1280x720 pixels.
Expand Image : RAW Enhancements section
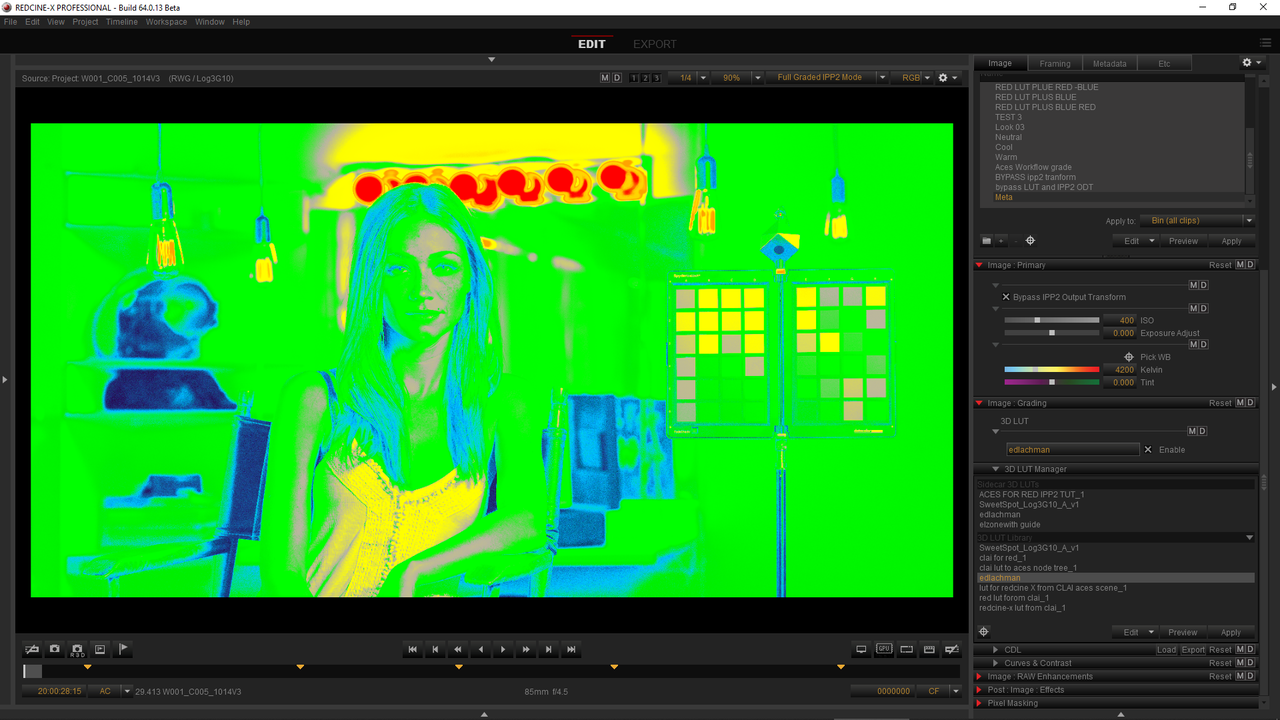980,676
